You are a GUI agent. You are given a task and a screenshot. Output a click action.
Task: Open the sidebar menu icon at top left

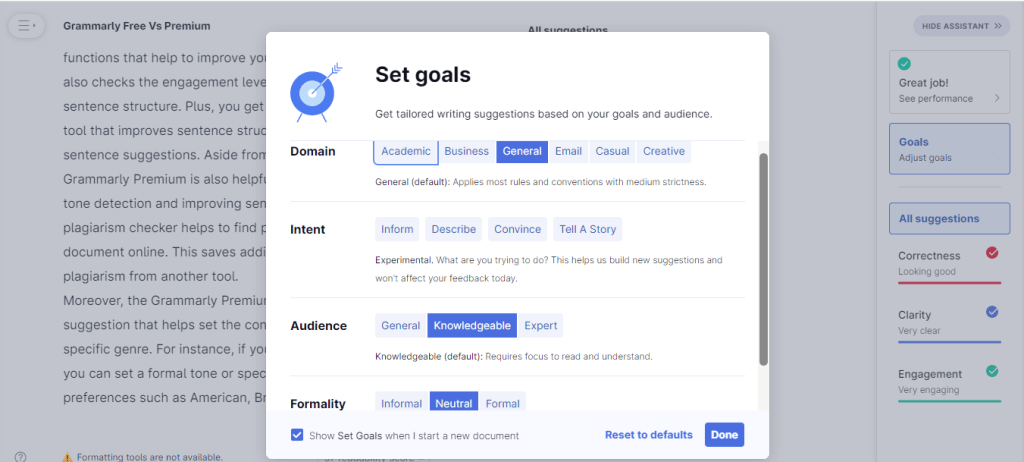pyautogui.click(x=26, y=26)
